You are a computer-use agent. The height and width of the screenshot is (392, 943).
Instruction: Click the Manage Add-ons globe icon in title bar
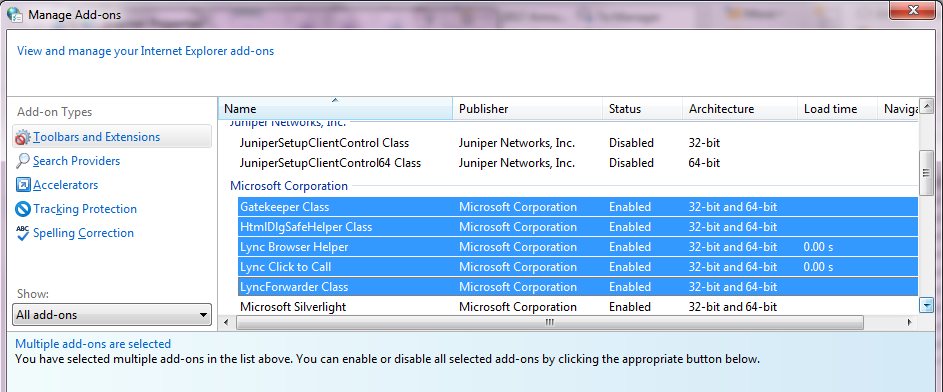14,14
